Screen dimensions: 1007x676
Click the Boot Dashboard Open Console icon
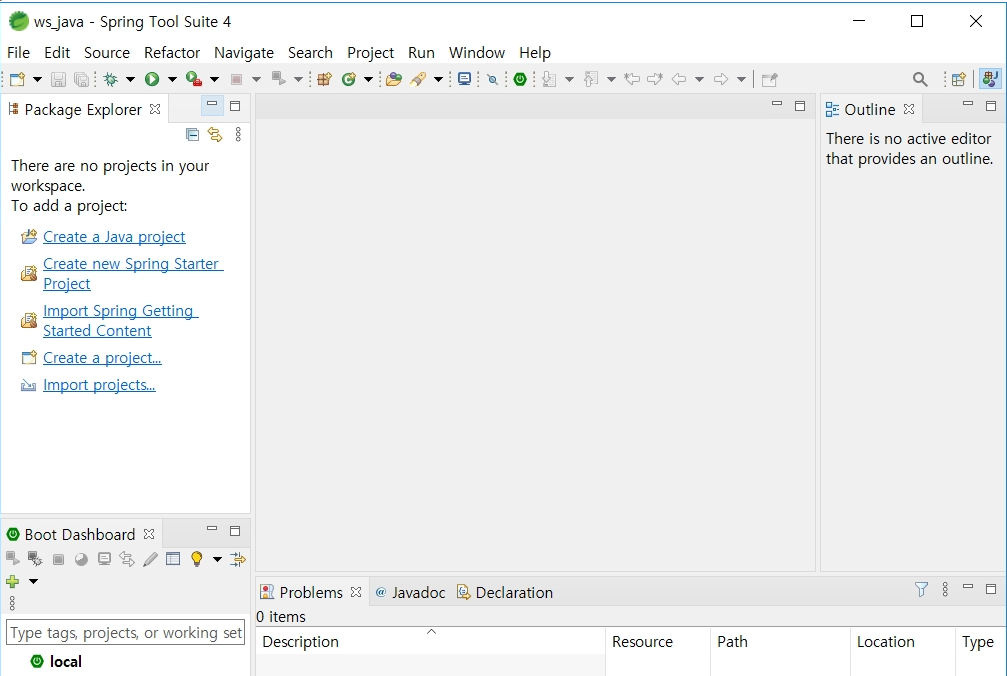(x=104, y=559)
